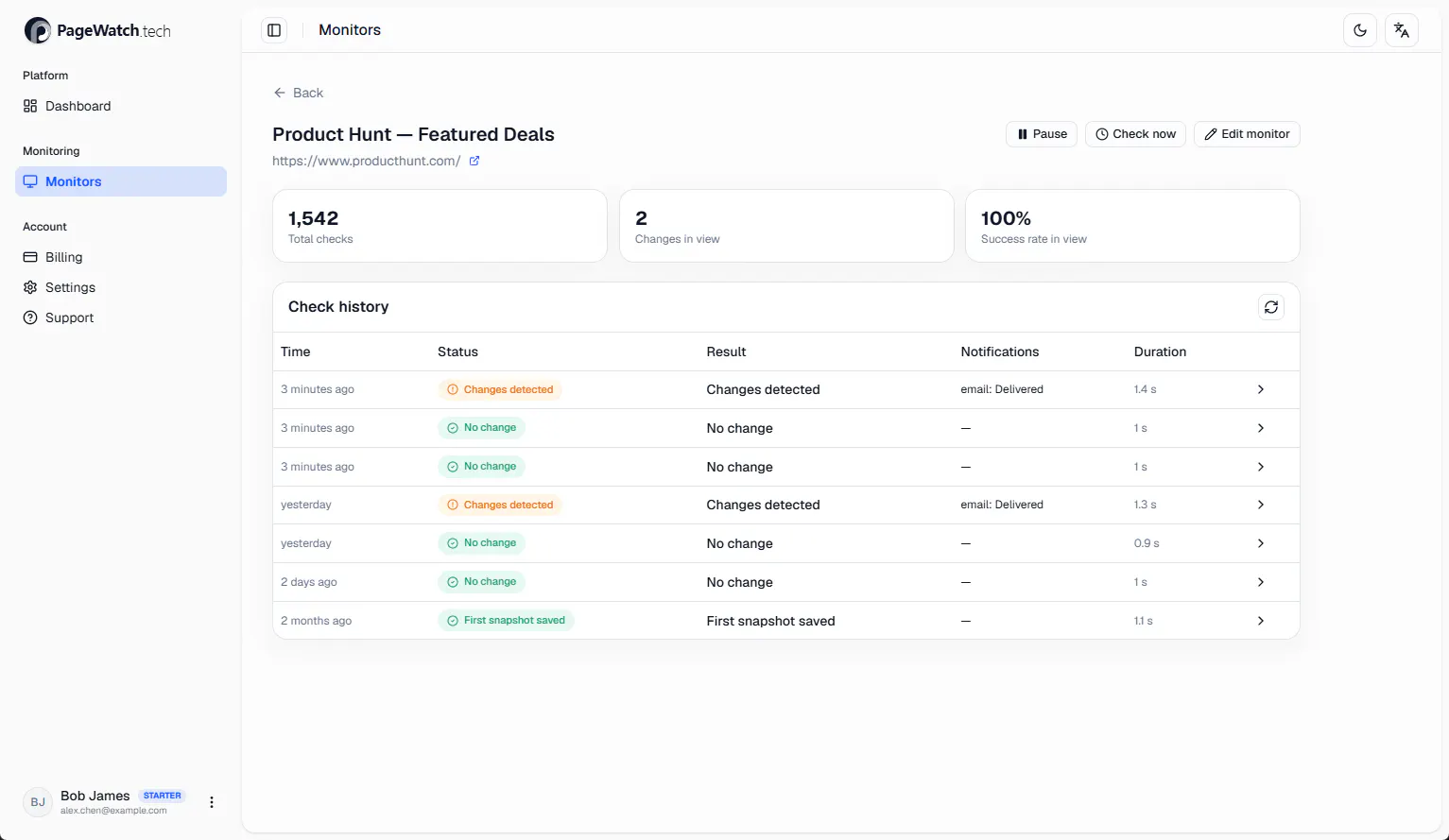1449x840 pixels.
Task: Click the Product Hunt — Featured Deals heading
Action: (413, 134)
